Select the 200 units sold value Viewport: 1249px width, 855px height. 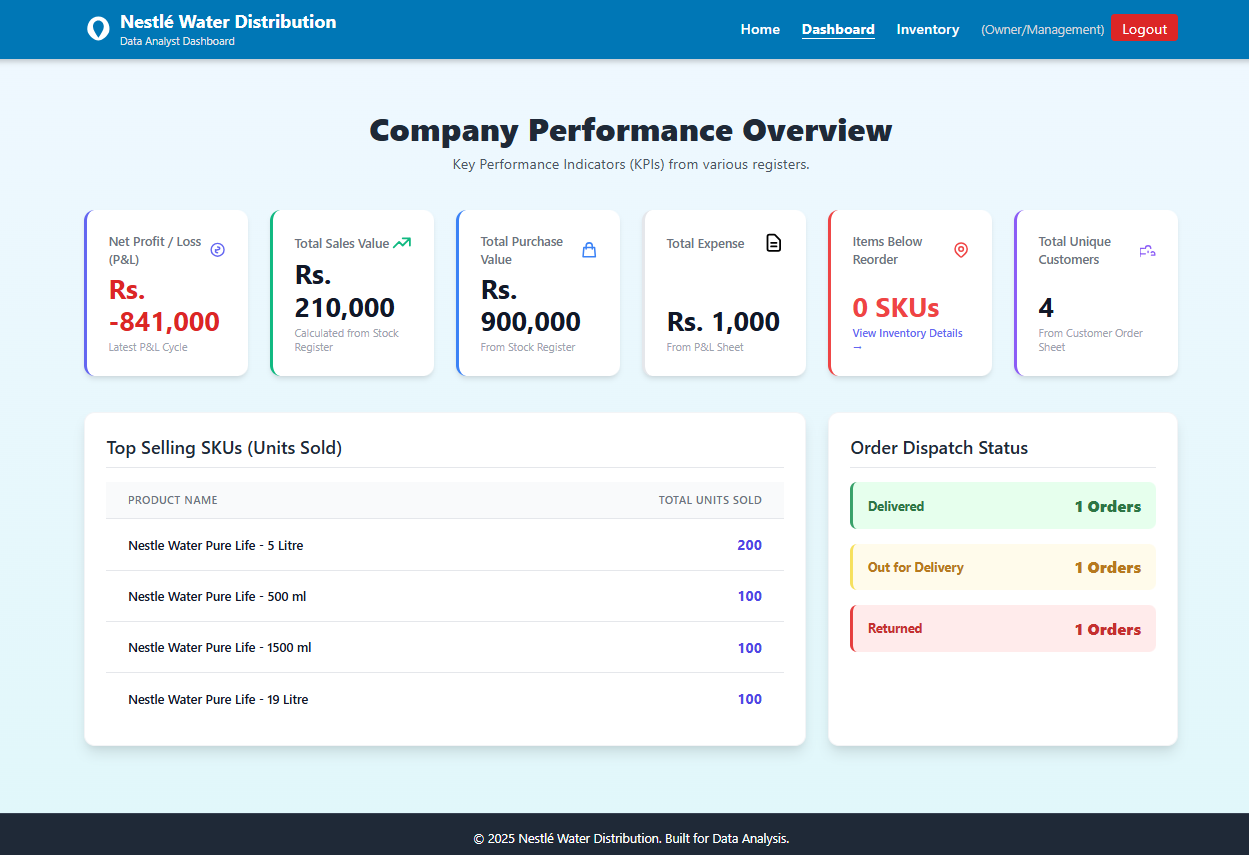(x=749, y=545)
